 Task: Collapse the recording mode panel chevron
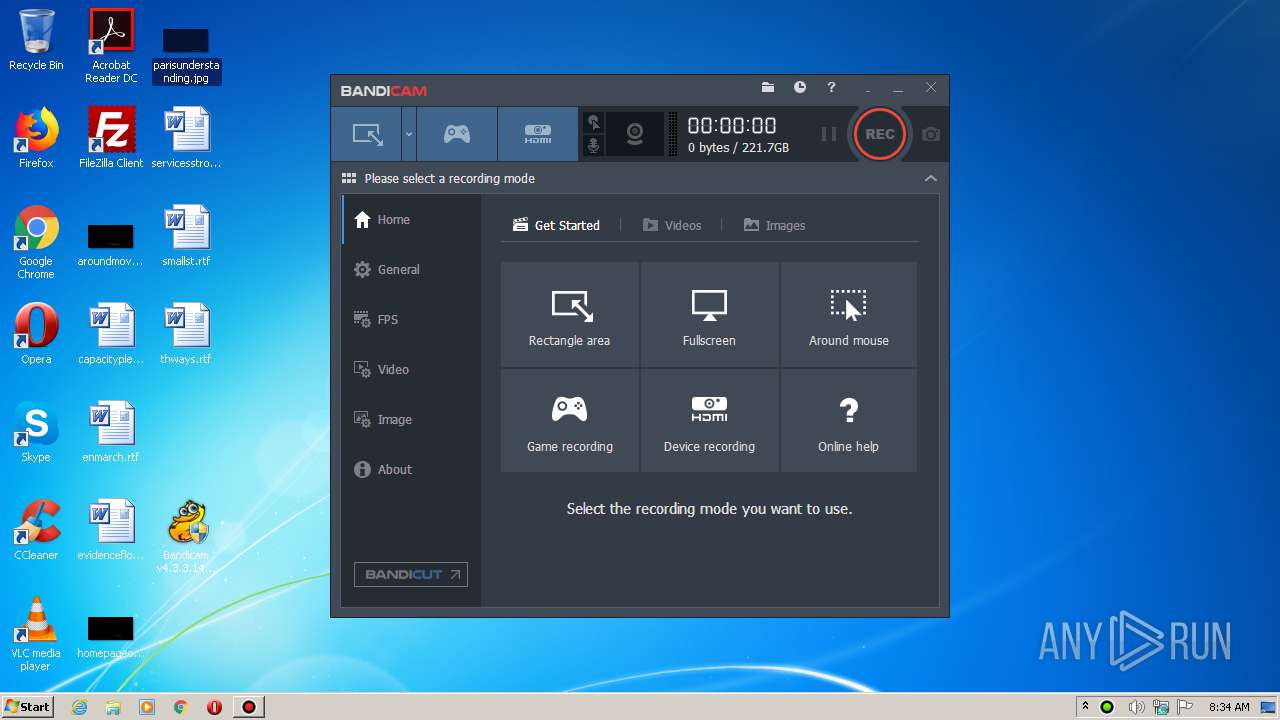click(x=931, y=178)
